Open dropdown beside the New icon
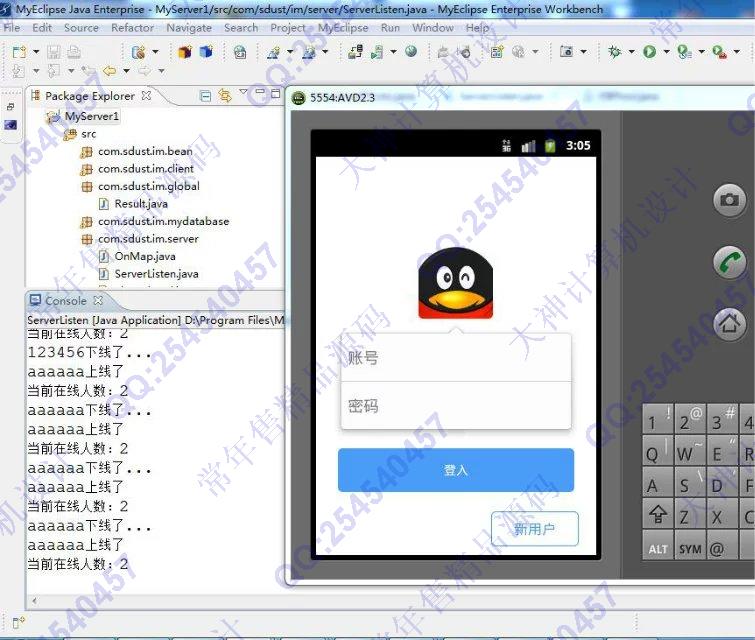 tap(36, 52)
